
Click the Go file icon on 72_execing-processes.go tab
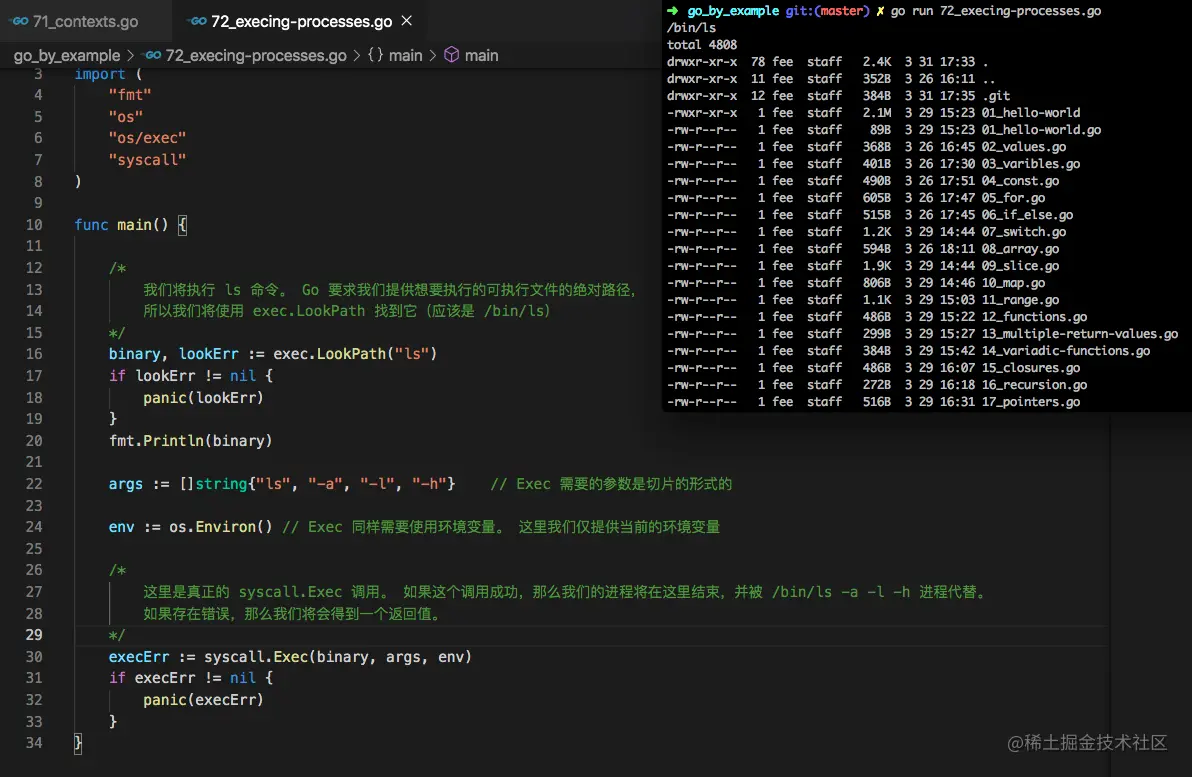(x=198, y=21)
